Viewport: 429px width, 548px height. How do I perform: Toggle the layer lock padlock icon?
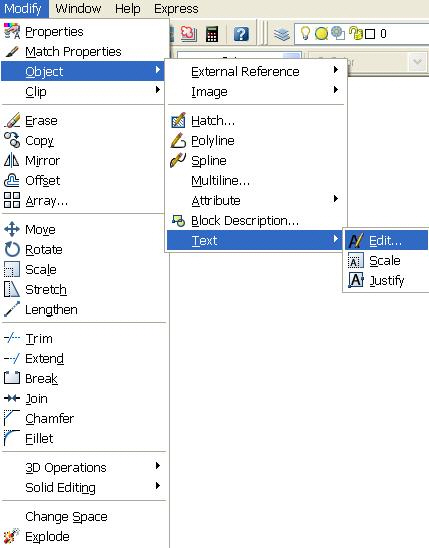[356, 34]
